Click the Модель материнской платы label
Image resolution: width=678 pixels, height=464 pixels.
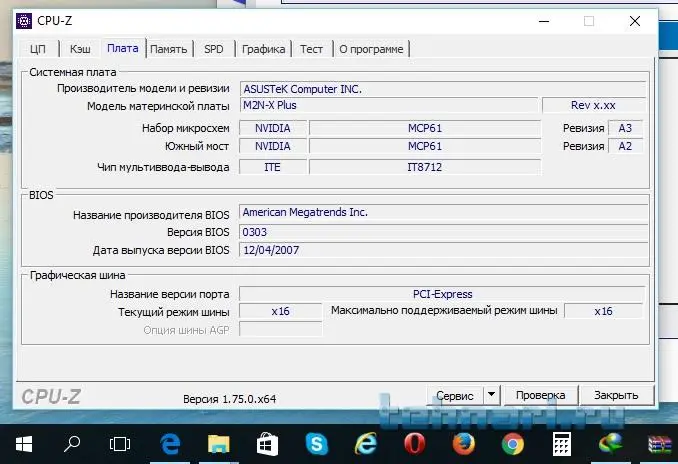pos(158,106)
